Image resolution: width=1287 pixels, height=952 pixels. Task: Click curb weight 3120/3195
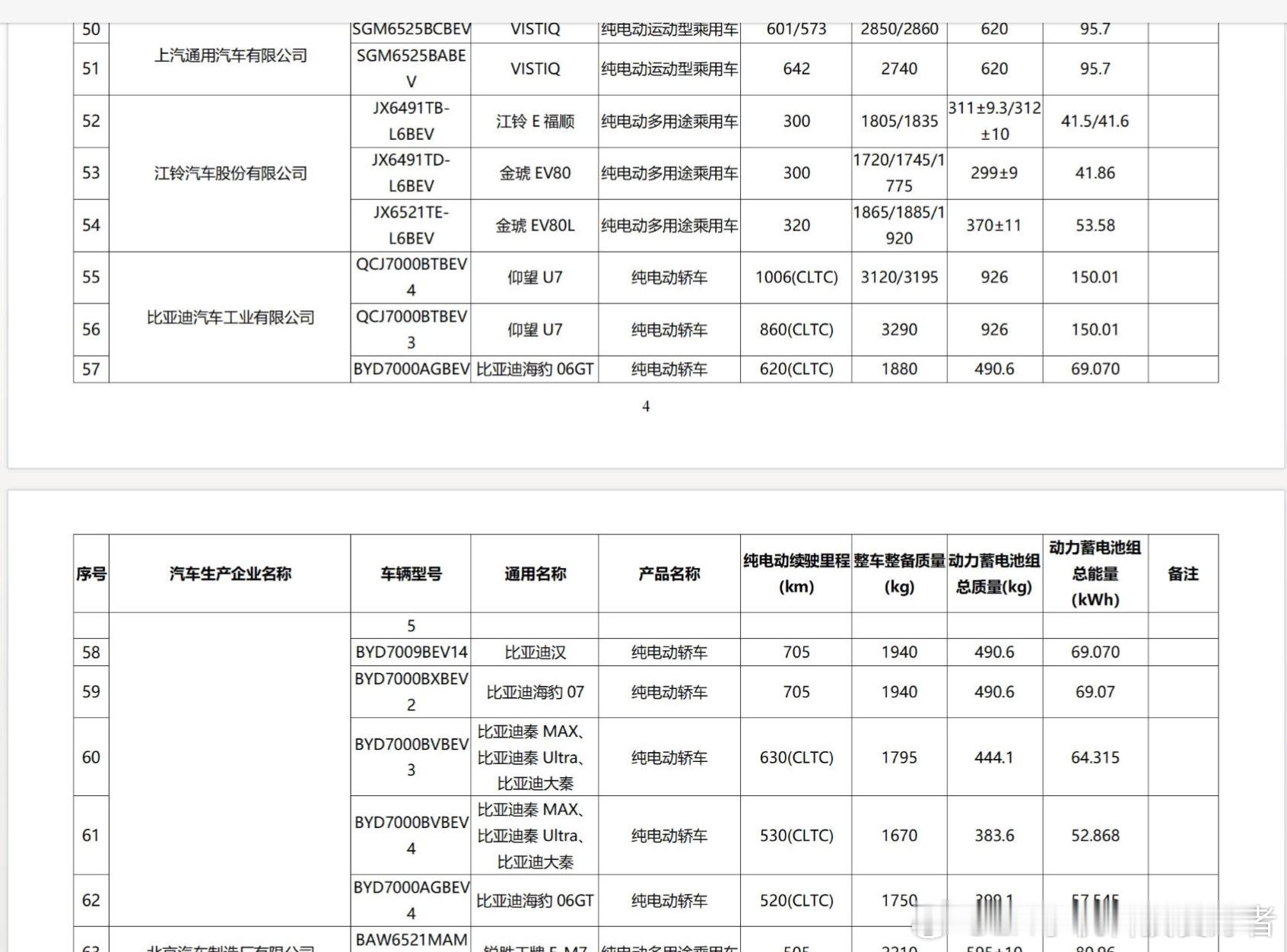coord(899,278)
